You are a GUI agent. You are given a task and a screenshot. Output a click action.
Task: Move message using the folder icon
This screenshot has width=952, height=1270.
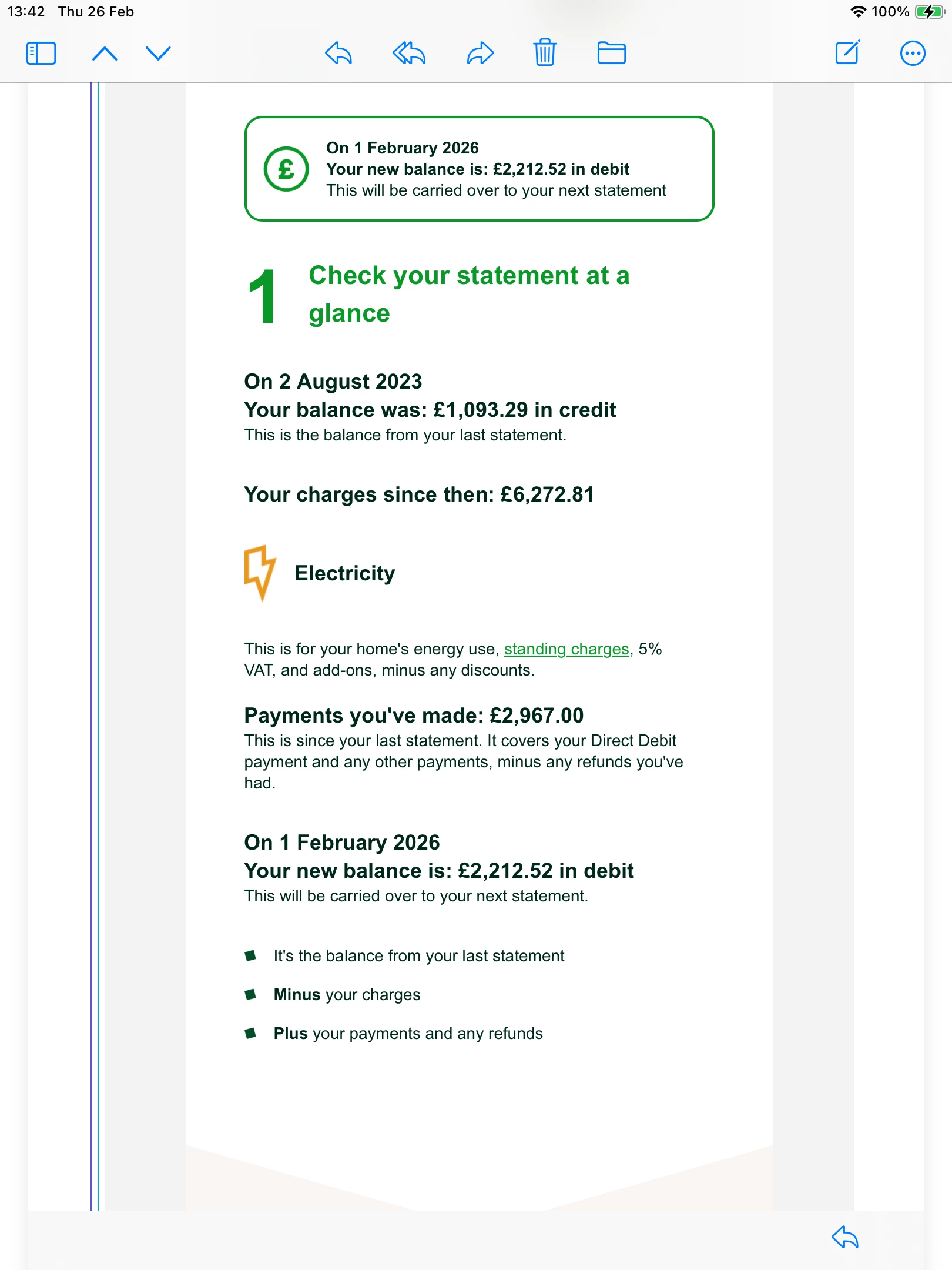(611, 54)
